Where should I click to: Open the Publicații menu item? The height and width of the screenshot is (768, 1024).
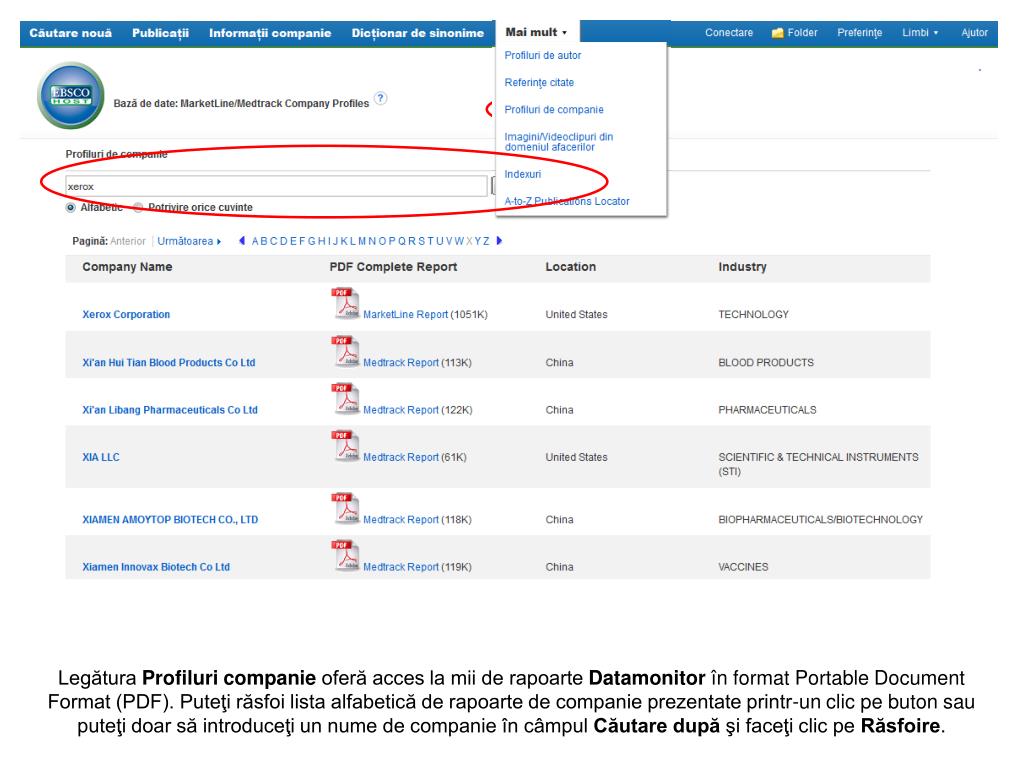coord(161,33)
